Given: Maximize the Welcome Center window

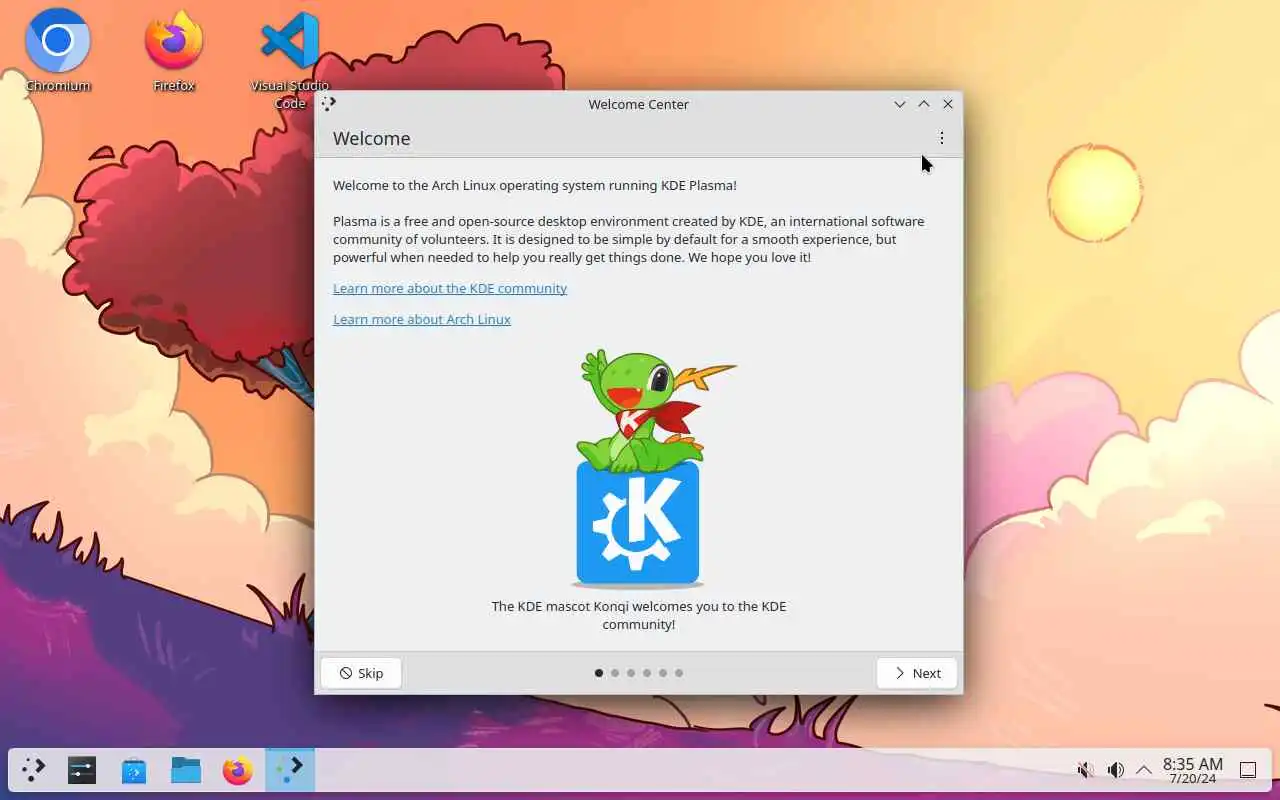Looking at the screenshot, I should click(x=924, y=104).
